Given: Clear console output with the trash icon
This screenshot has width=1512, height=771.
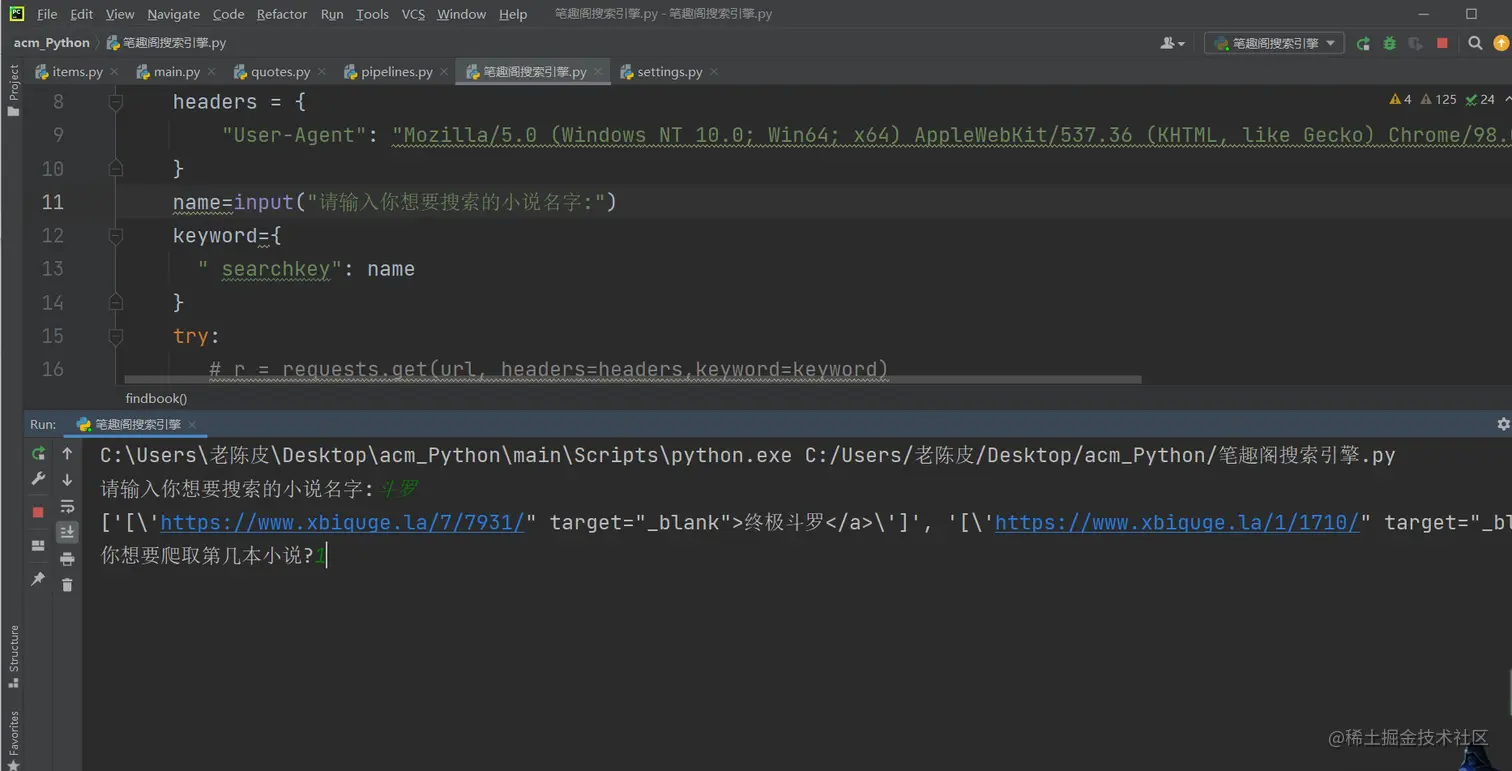Looking at the screenshot, I should 67,585.
